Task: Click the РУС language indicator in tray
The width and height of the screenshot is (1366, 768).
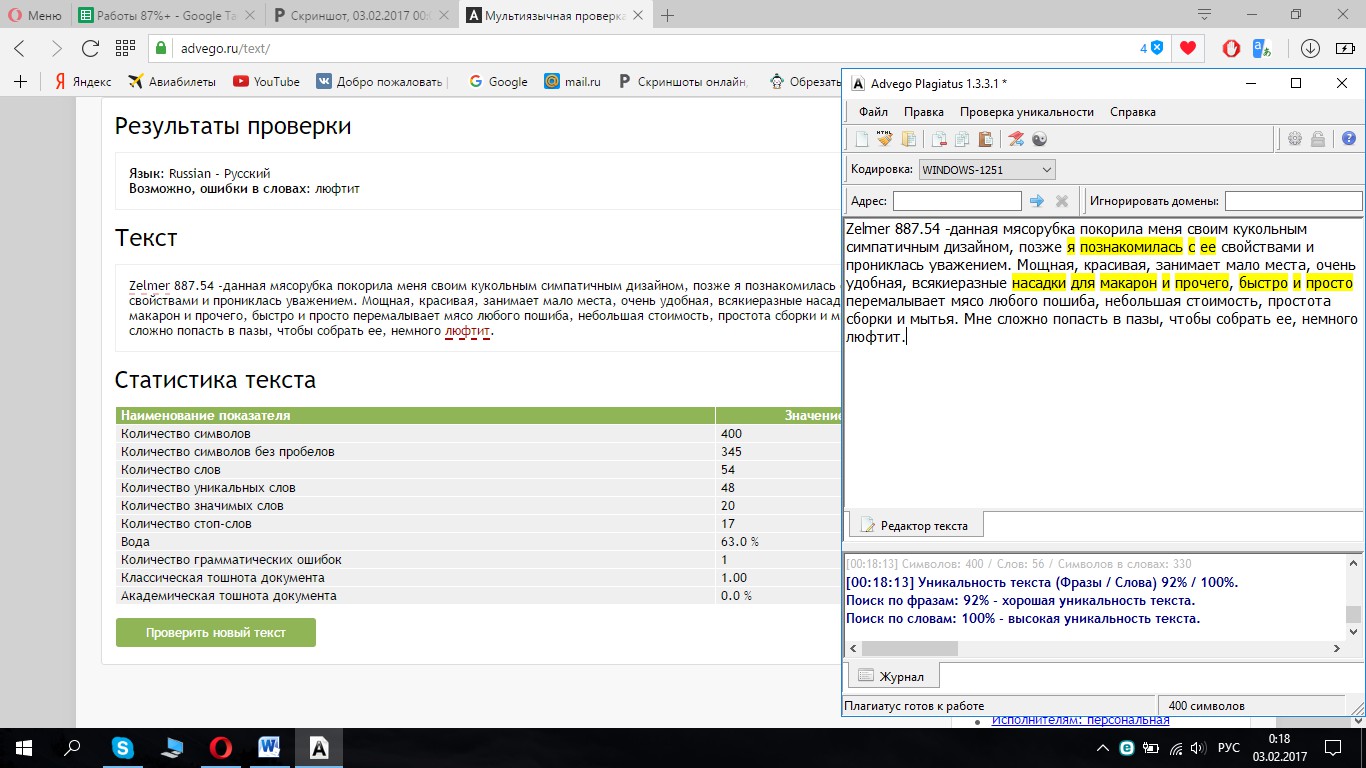Action: click(1228, 748)
